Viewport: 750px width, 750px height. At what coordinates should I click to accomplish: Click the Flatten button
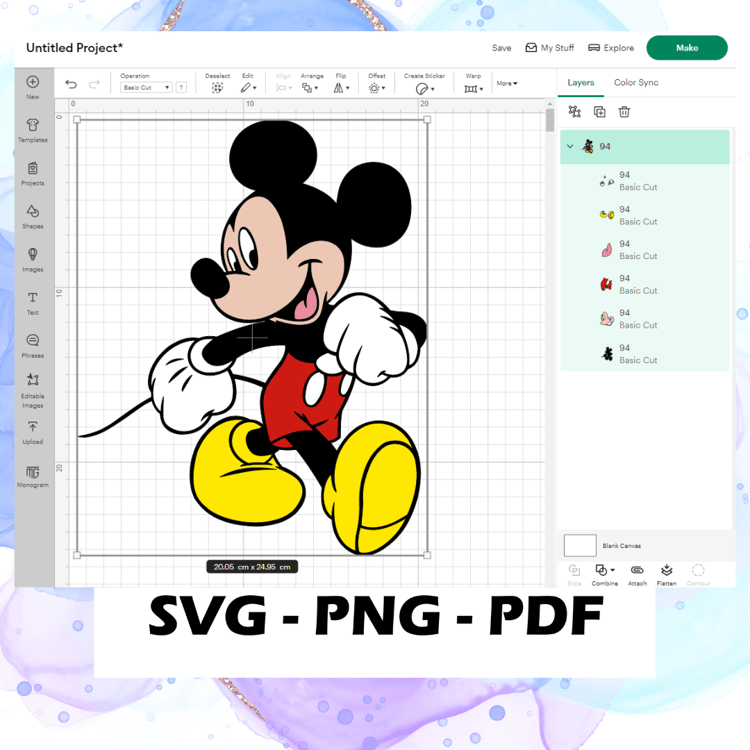tap(666, 574)
